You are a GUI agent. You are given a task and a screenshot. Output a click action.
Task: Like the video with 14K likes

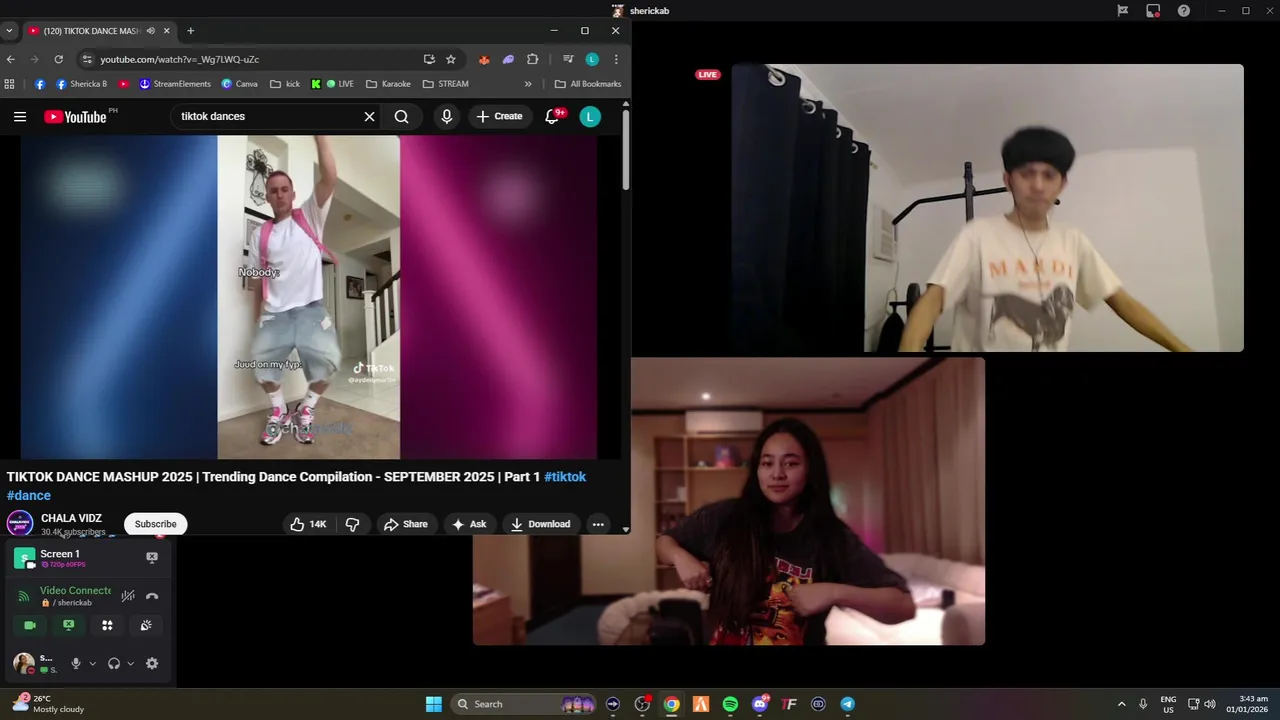tap(308, 524)
